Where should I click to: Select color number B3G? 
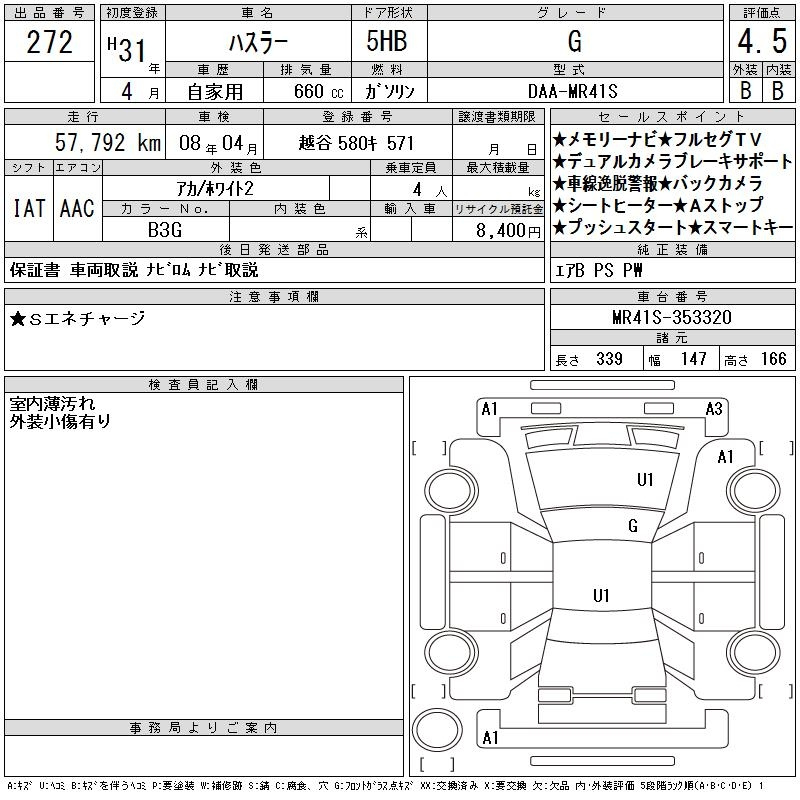click(165, 230)
